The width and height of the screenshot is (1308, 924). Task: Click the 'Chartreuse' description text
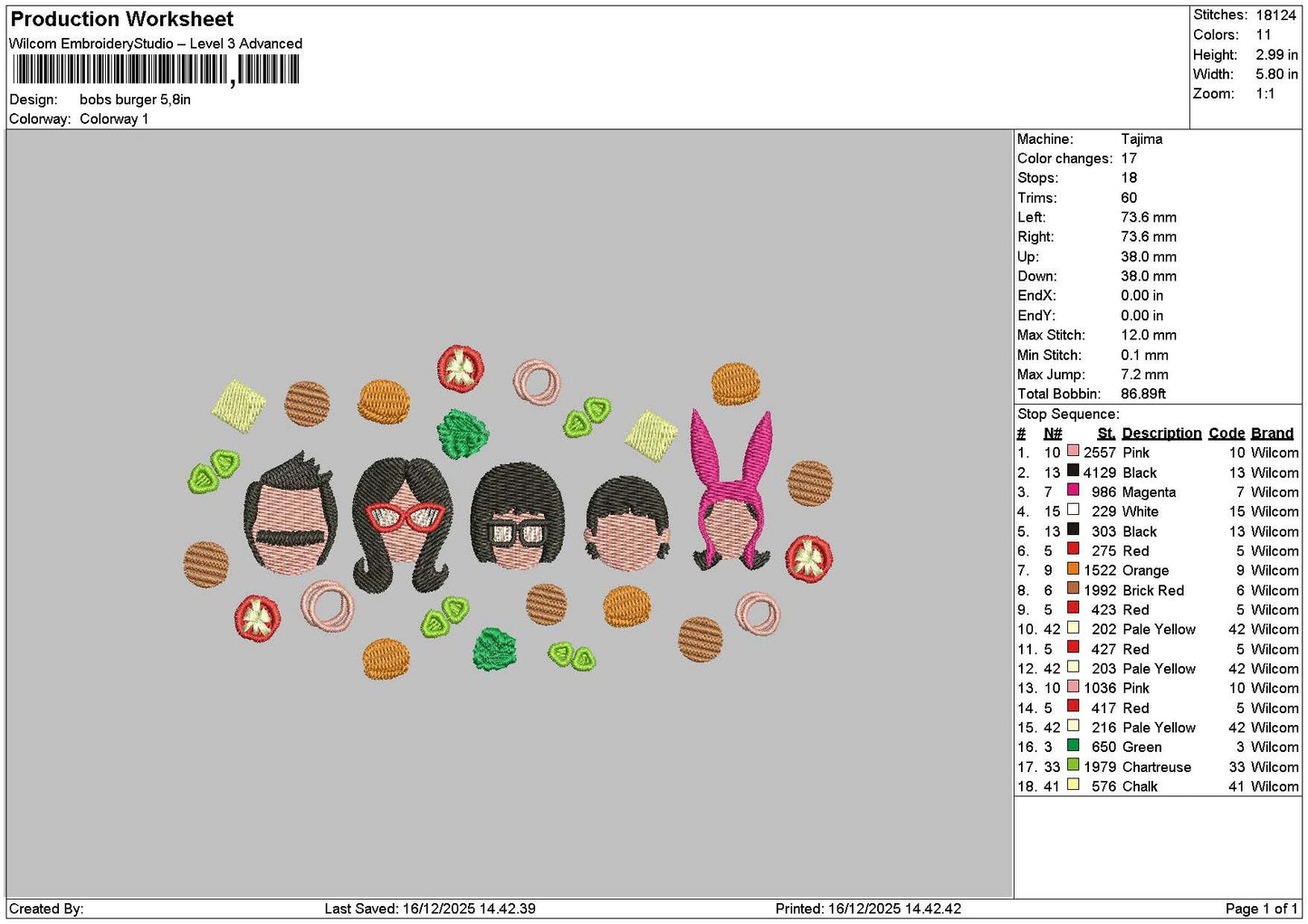1157,767
